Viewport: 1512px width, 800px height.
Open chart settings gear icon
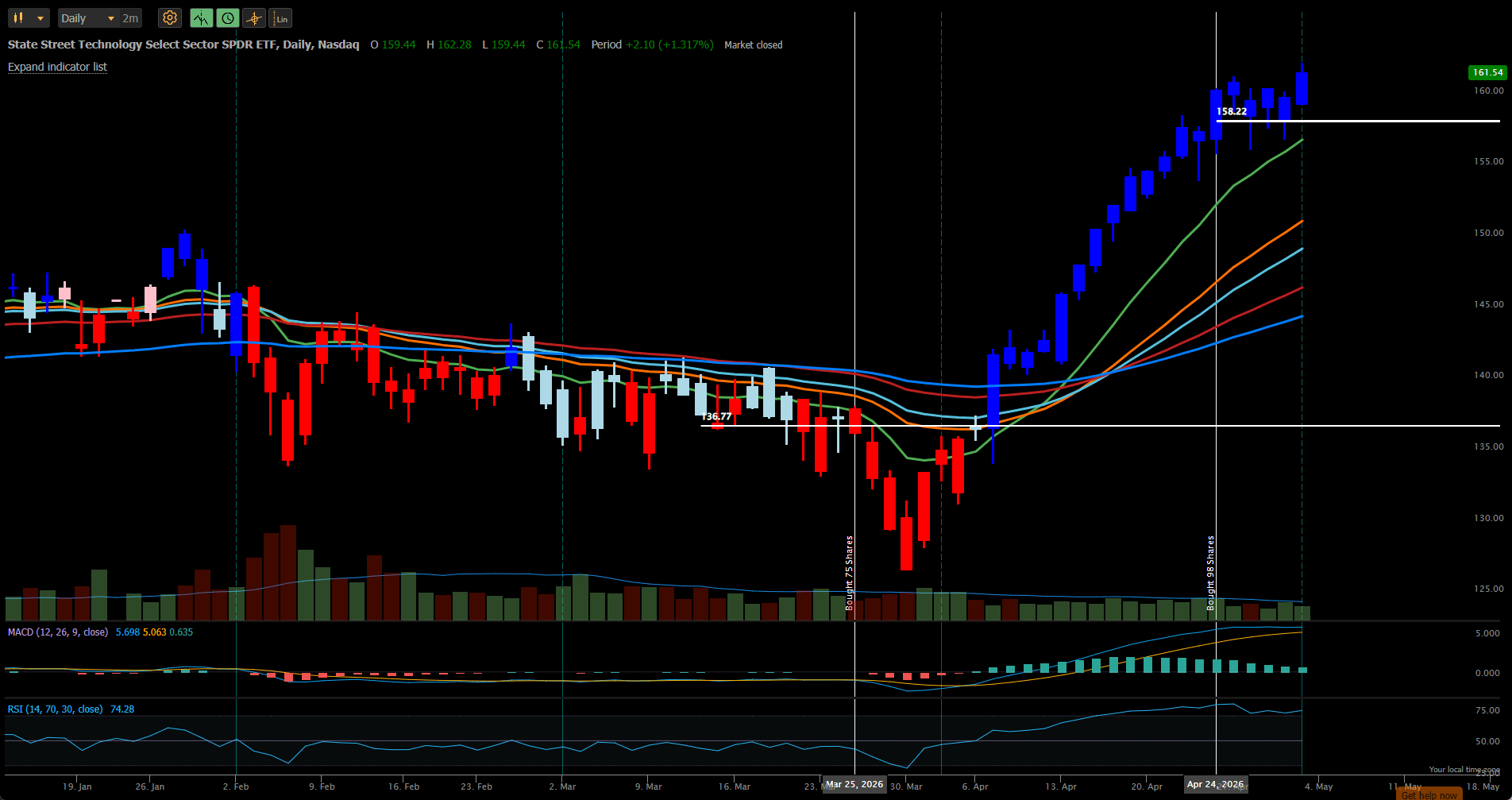[169, 17]
